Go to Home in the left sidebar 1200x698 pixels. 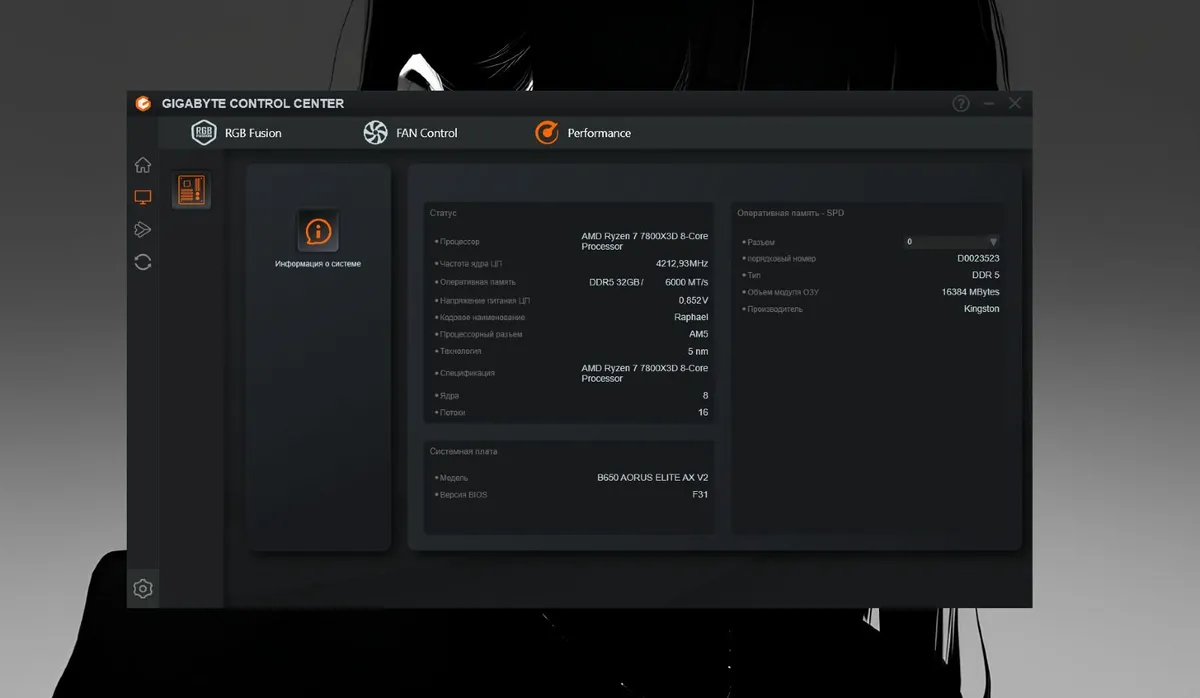coord(143,165)
